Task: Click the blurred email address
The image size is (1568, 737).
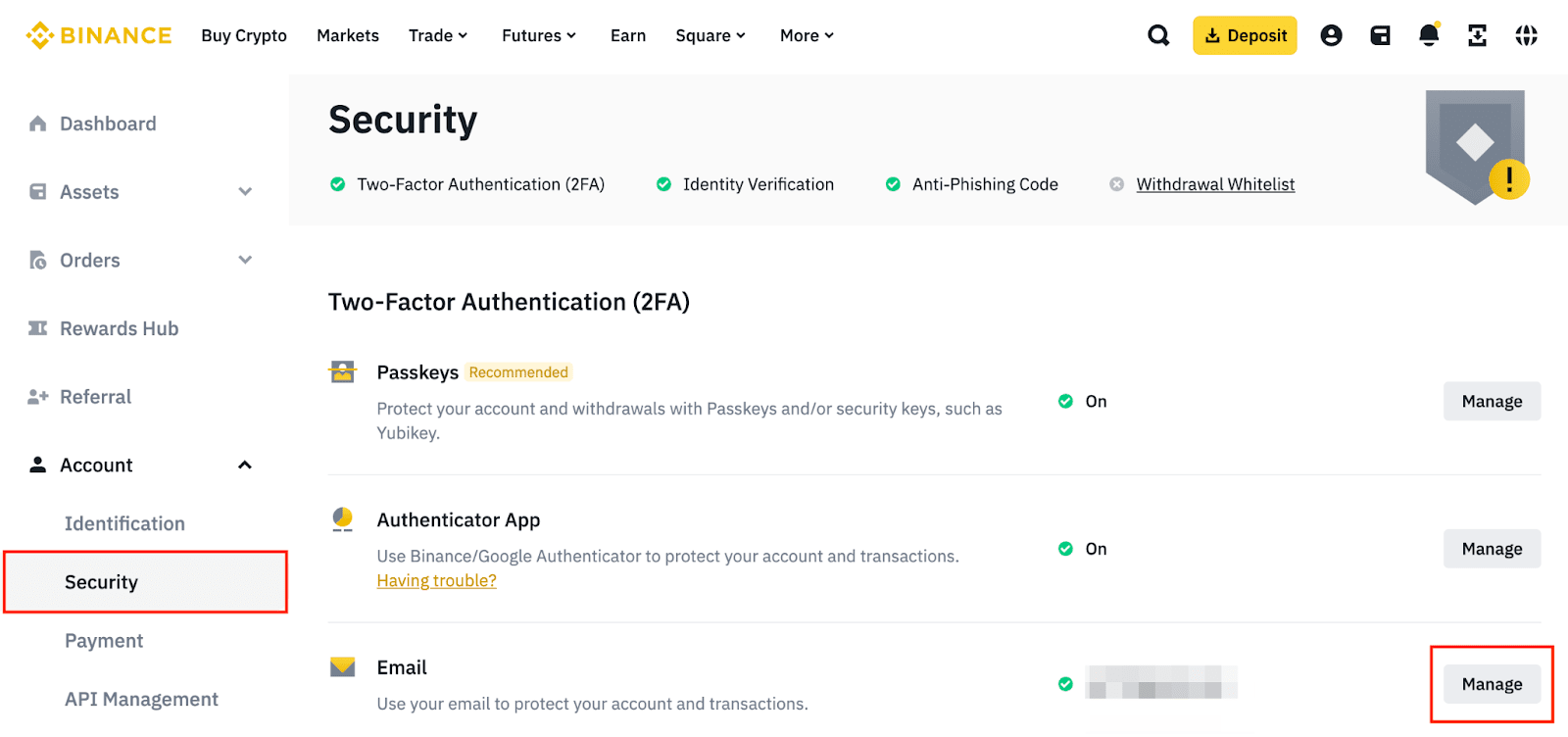Action: pos(1161,682)
